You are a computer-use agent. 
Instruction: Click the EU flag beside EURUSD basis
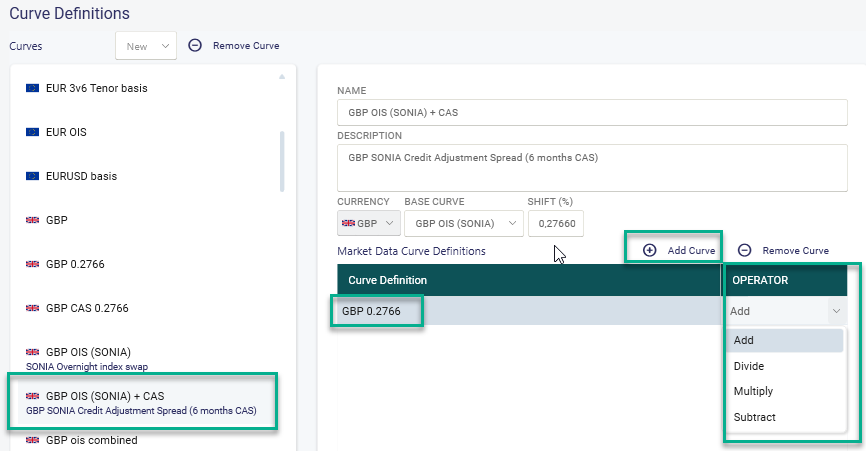click(x=33, y=176)
